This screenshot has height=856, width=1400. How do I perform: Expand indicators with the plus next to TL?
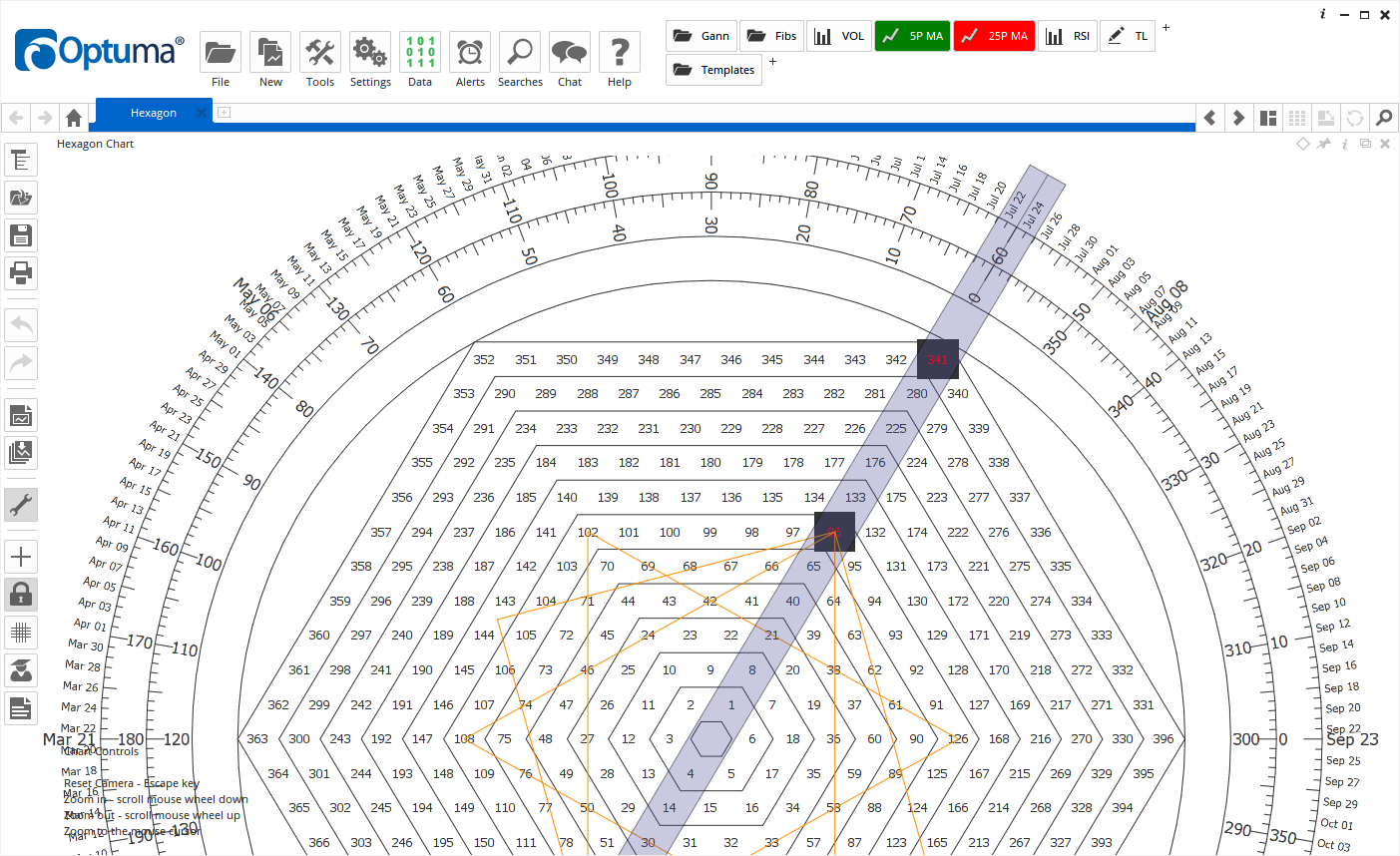pyautogui.click(x=1166, y=27)
